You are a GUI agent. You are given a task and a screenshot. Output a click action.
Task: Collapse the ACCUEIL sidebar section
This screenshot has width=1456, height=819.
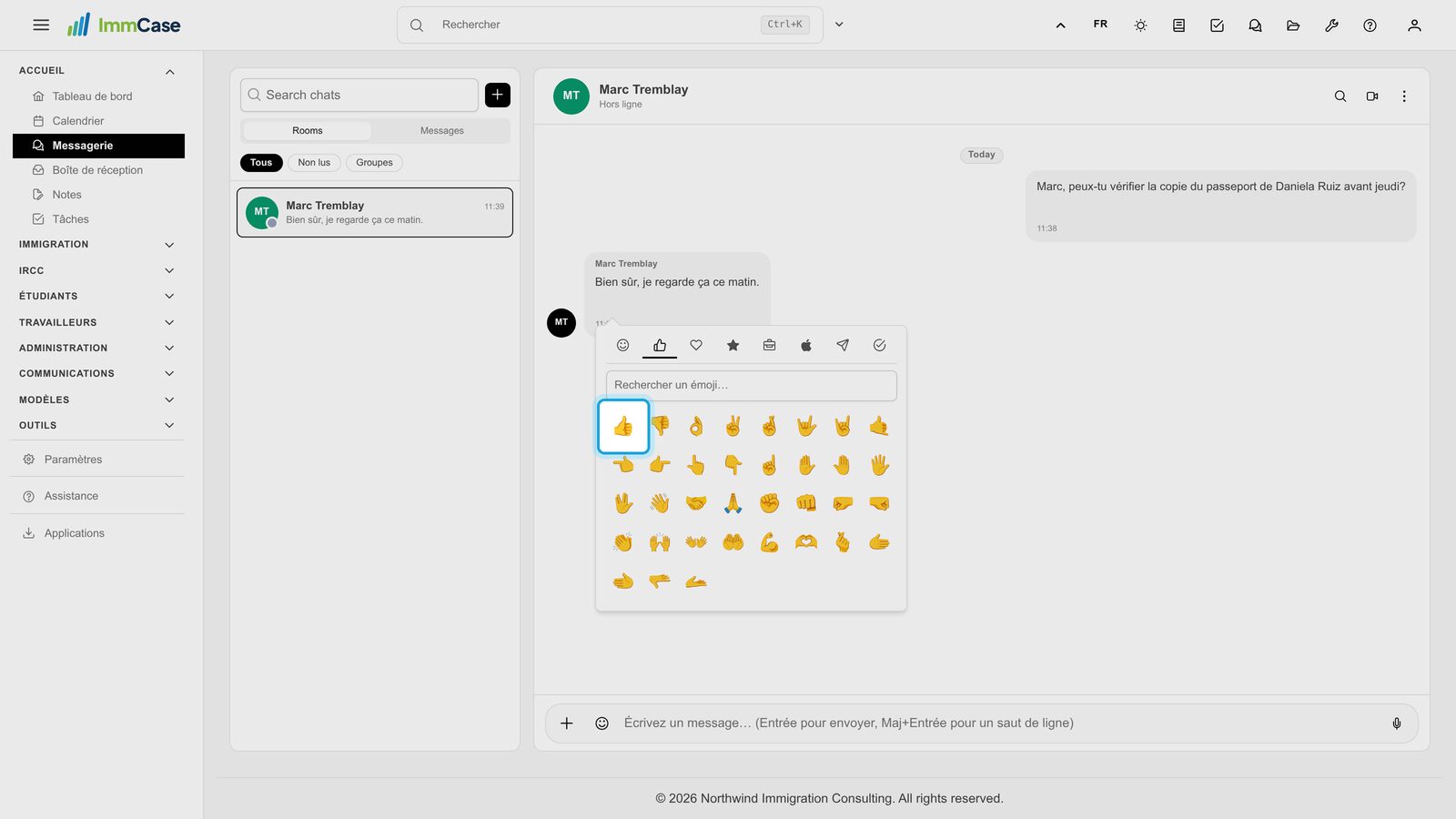[x=96, y=71]
